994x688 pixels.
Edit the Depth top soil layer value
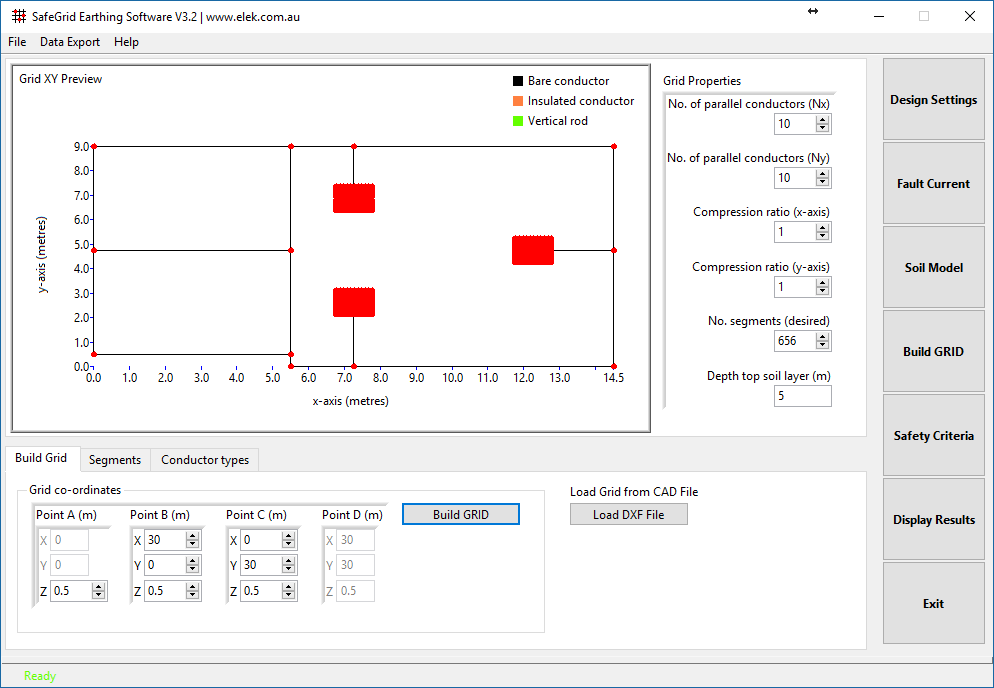[800, 395]
